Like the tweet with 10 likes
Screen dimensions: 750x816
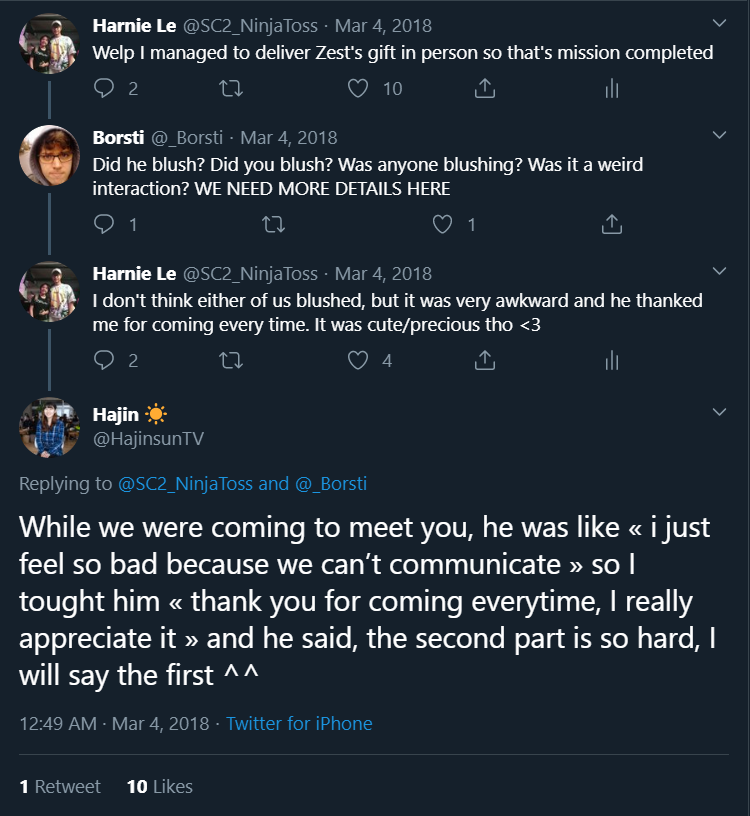[x=358, y=88]
